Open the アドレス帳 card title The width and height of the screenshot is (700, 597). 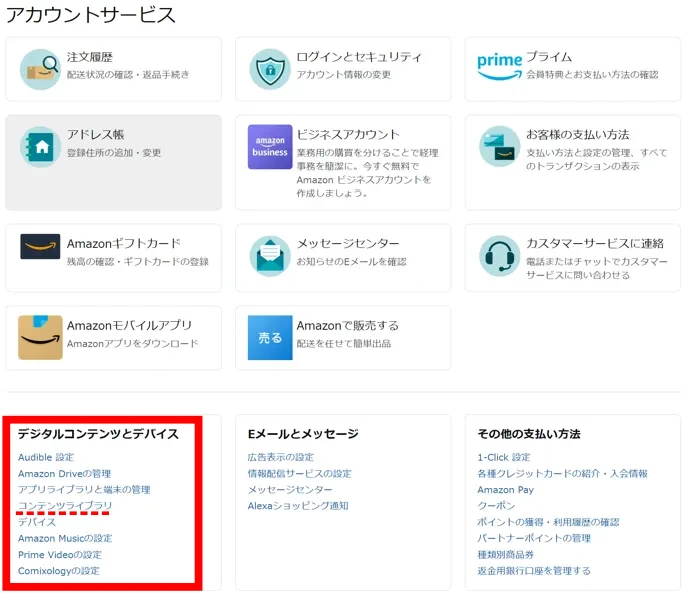[x=95, y=135]
